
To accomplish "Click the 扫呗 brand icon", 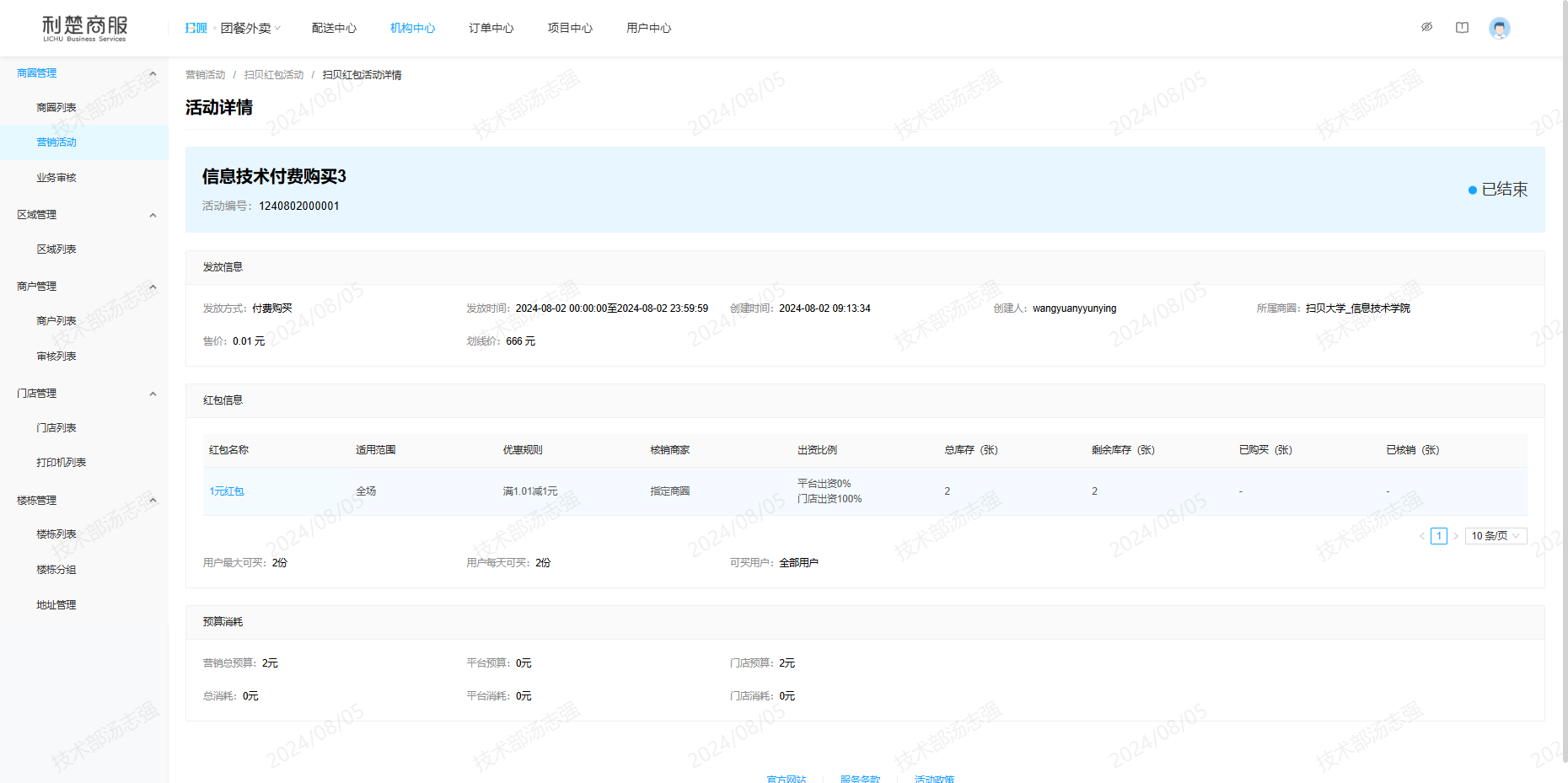I will [x=196, y=28].
